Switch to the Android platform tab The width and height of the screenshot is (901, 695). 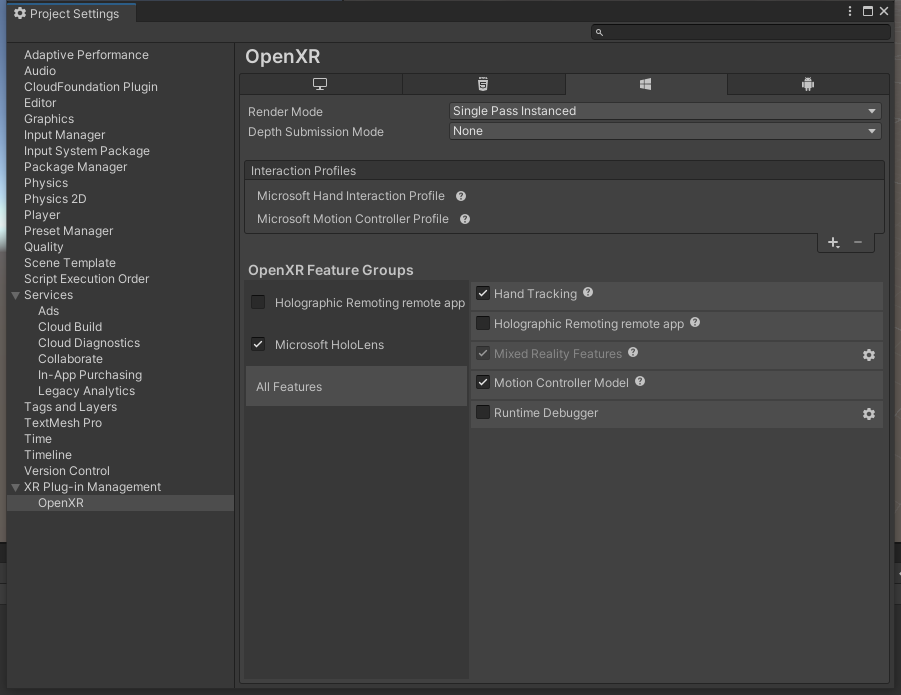pyautogui.click(x=808, y=84)
